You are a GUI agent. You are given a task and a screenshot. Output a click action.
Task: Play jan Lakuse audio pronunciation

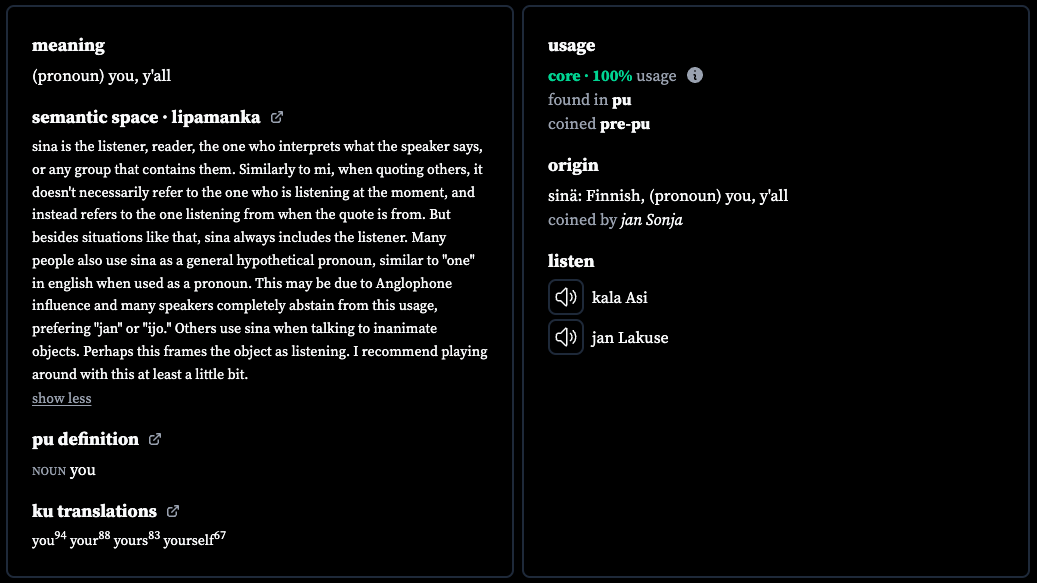point(565,337)
